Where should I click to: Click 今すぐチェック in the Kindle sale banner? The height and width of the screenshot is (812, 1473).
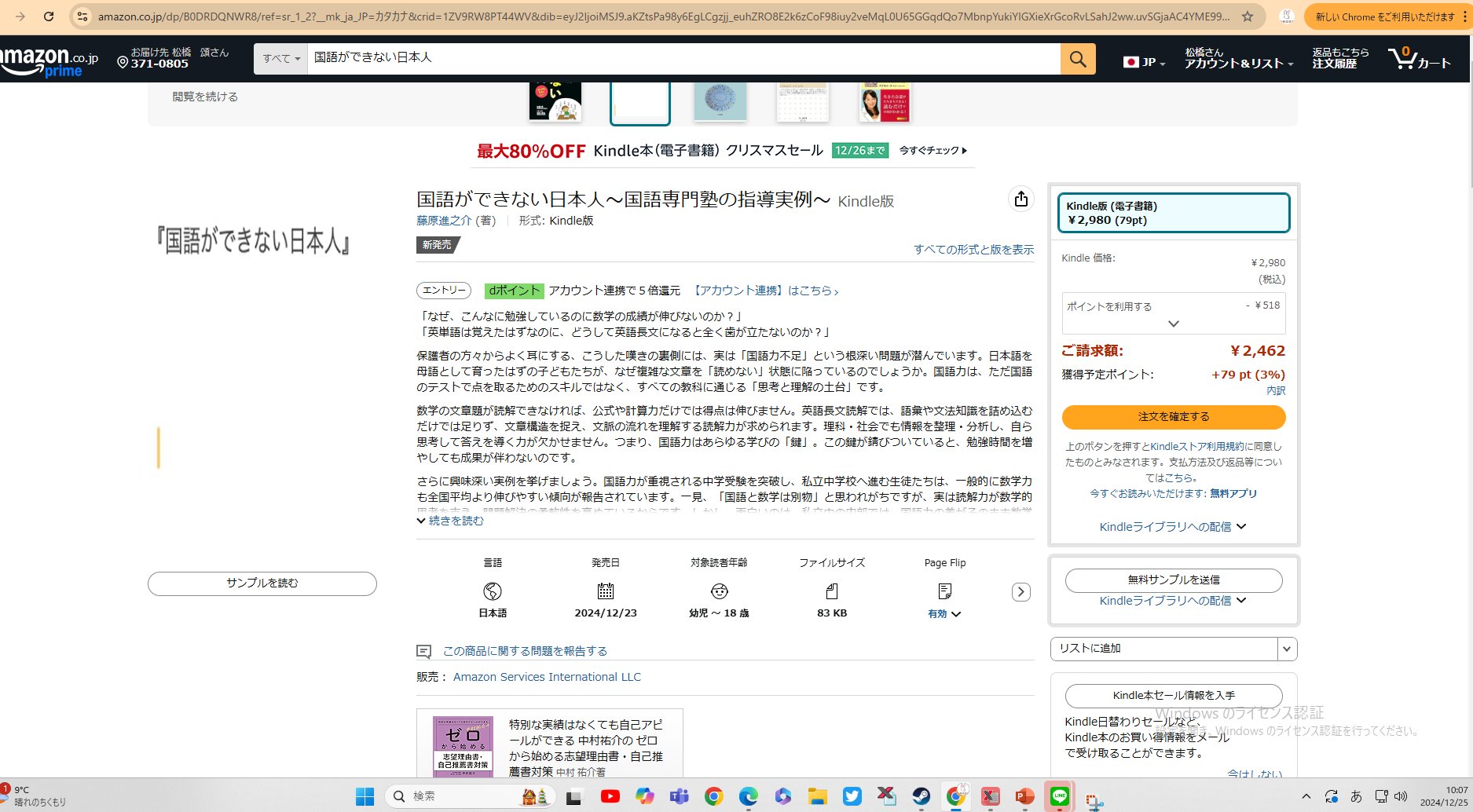(x=933, y=151)
